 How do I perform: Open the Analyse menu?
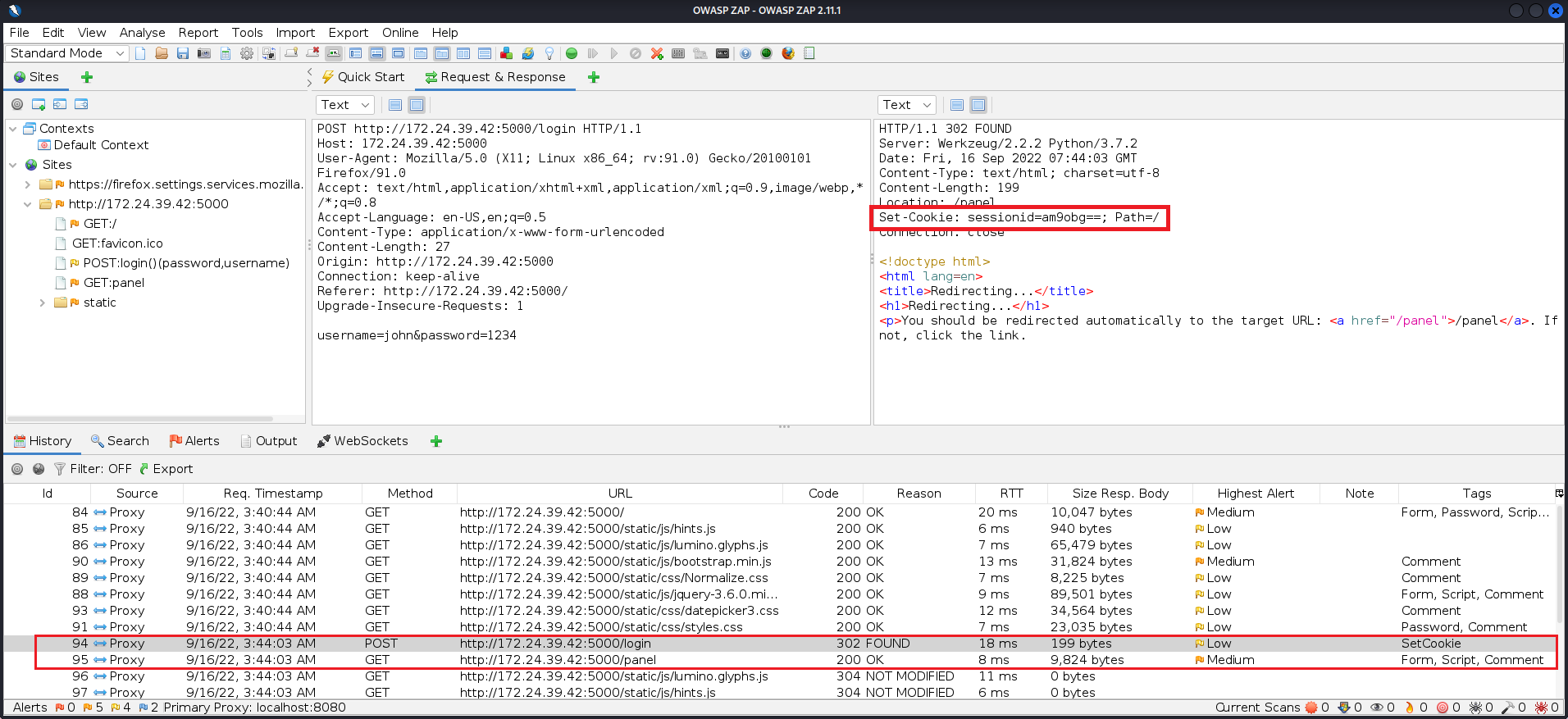[143, 33]
